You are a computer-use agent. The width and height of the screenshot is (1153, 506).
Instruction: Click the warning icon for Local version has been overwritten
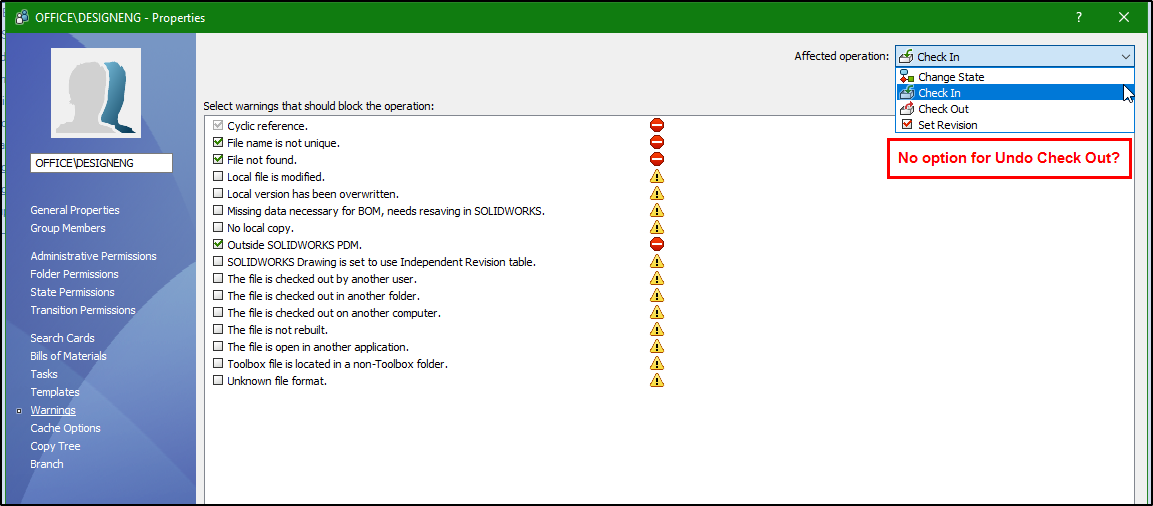tap(657, 193)
